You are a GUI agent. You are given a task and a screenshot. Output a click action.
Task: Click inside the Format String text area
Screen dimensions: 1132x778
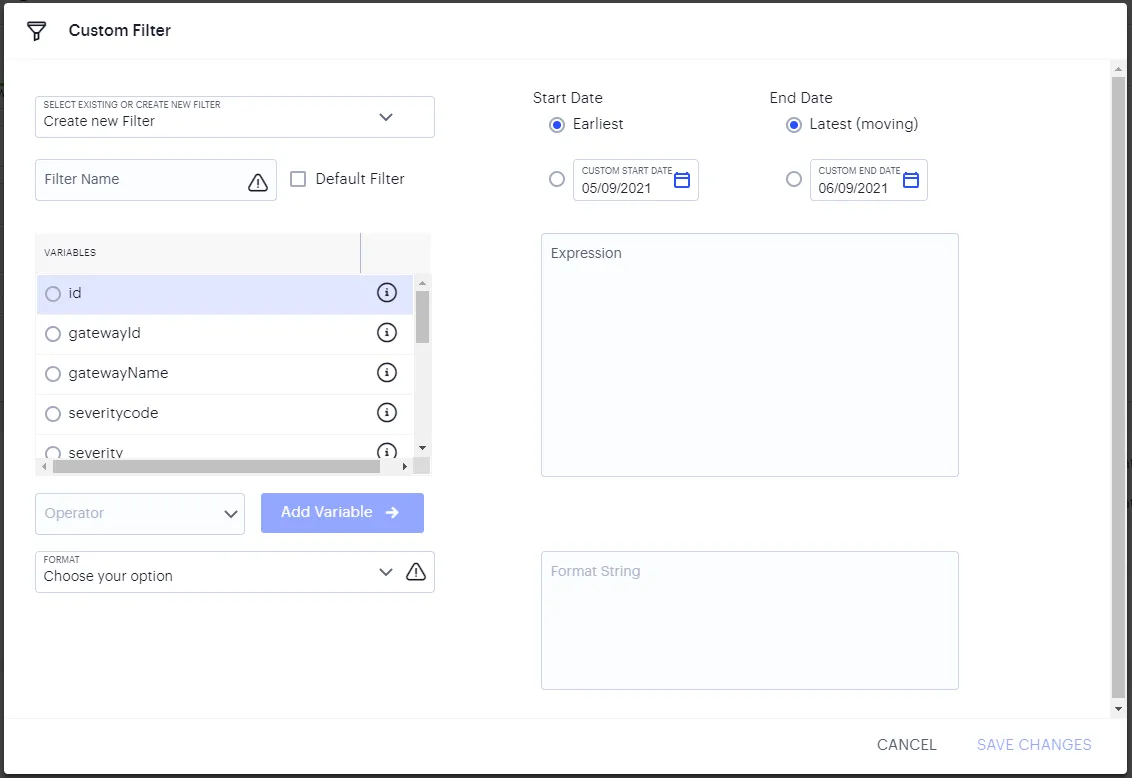click(x=749, y=621)
